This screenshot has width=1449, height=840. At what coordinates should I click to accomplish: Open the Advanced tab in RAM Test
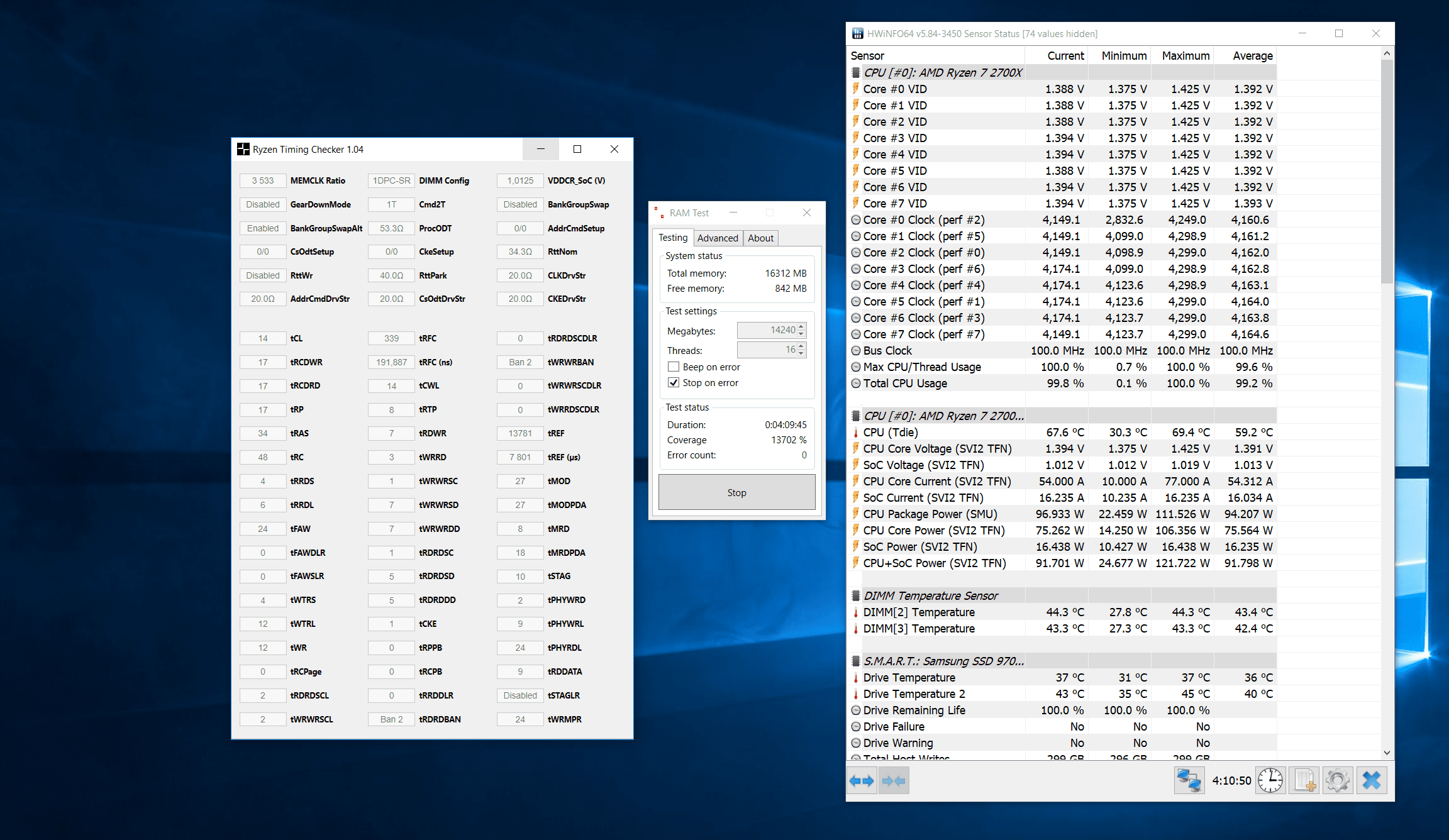click(x=718, y=238)
